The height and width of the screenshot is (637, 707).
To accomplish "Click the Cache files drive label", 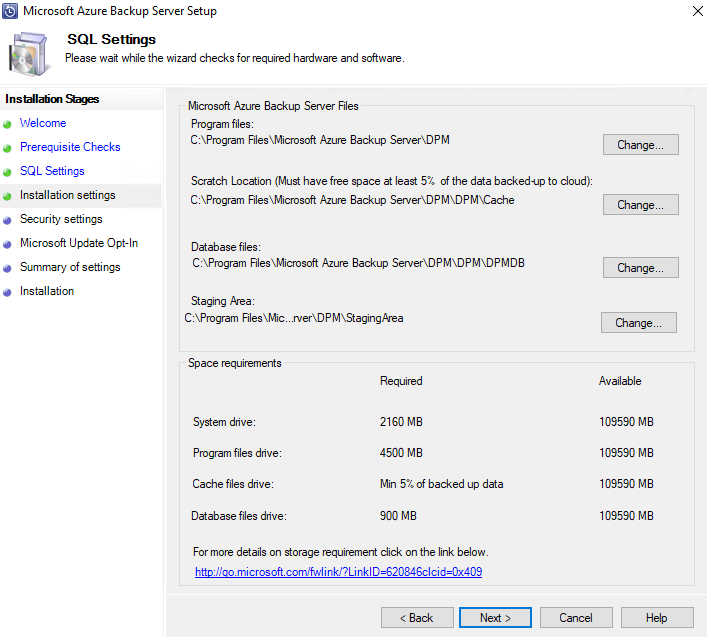I will point(233,484).
